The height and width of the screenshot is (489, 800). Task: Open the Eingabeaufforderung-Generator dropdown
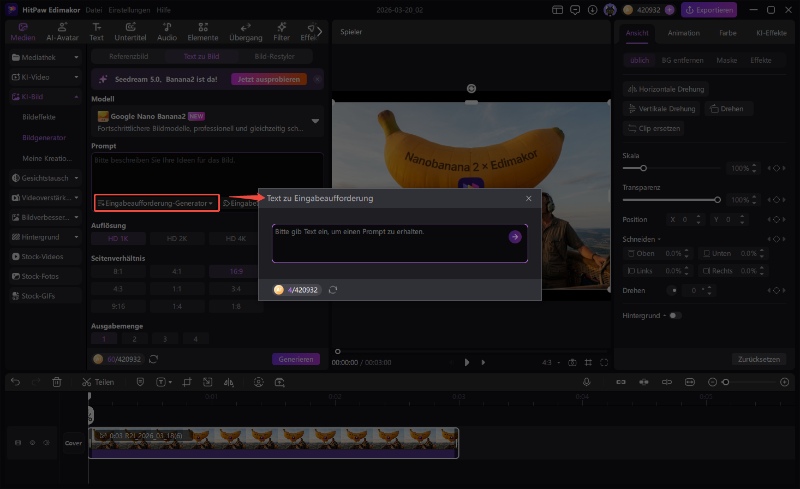click(157, 203)
